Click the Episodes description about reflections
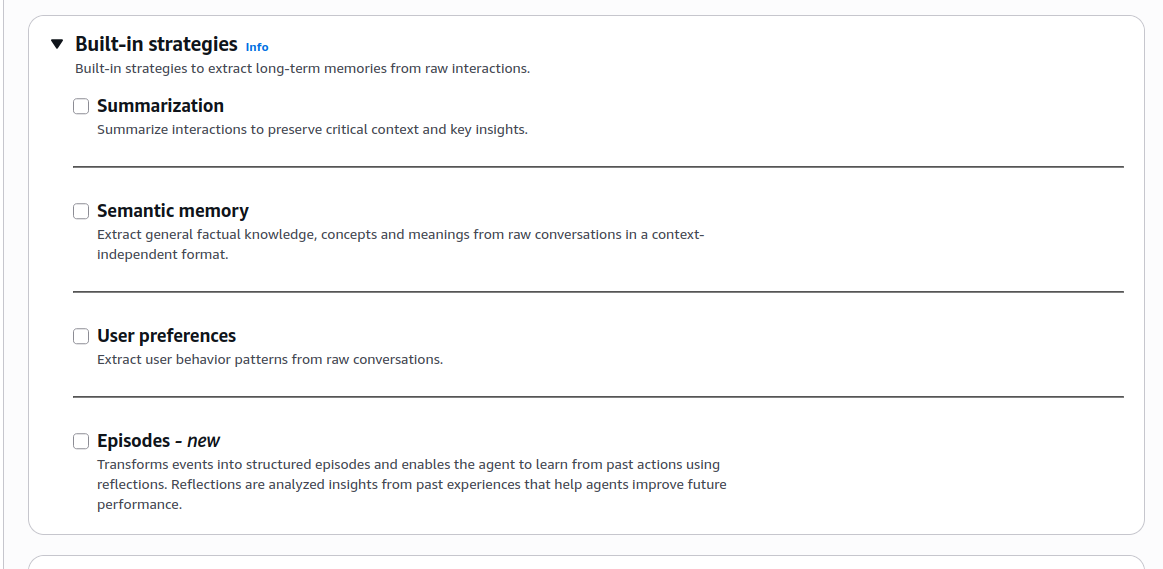 410,484
